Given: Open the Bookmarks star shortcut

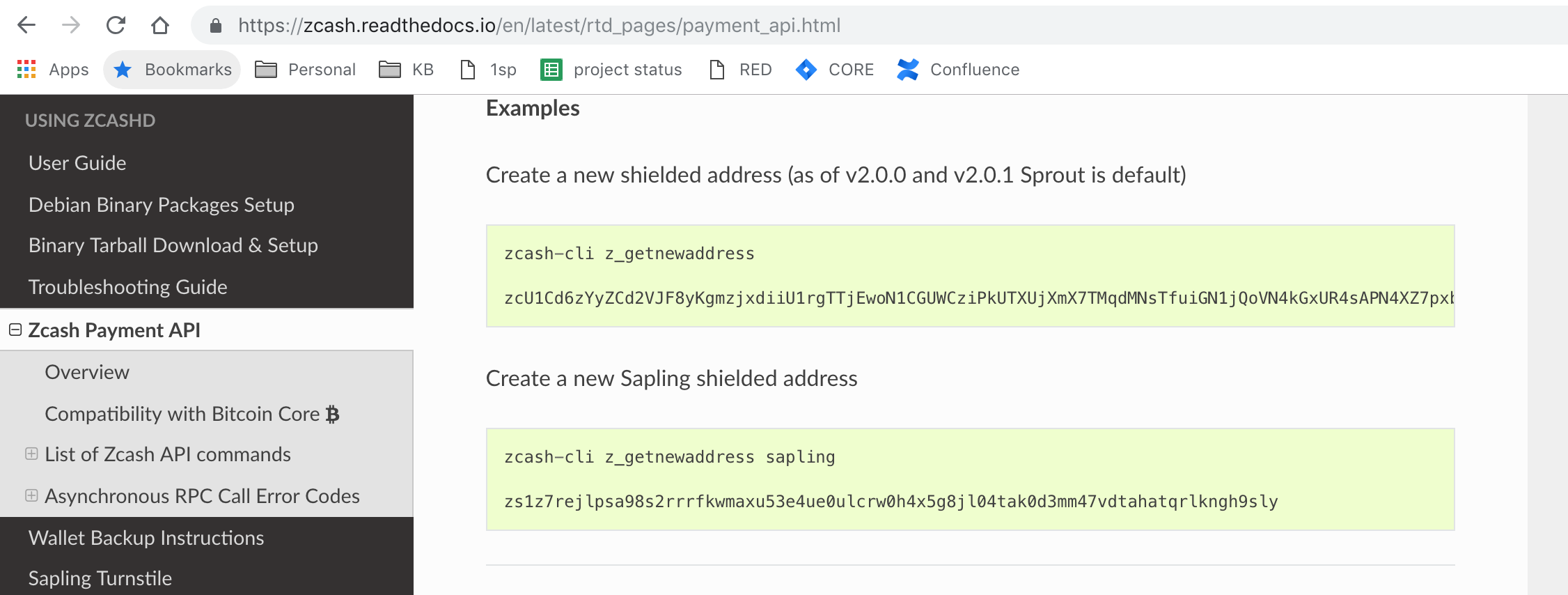Looking at the screenshot, I should click(x=172, y=69).
